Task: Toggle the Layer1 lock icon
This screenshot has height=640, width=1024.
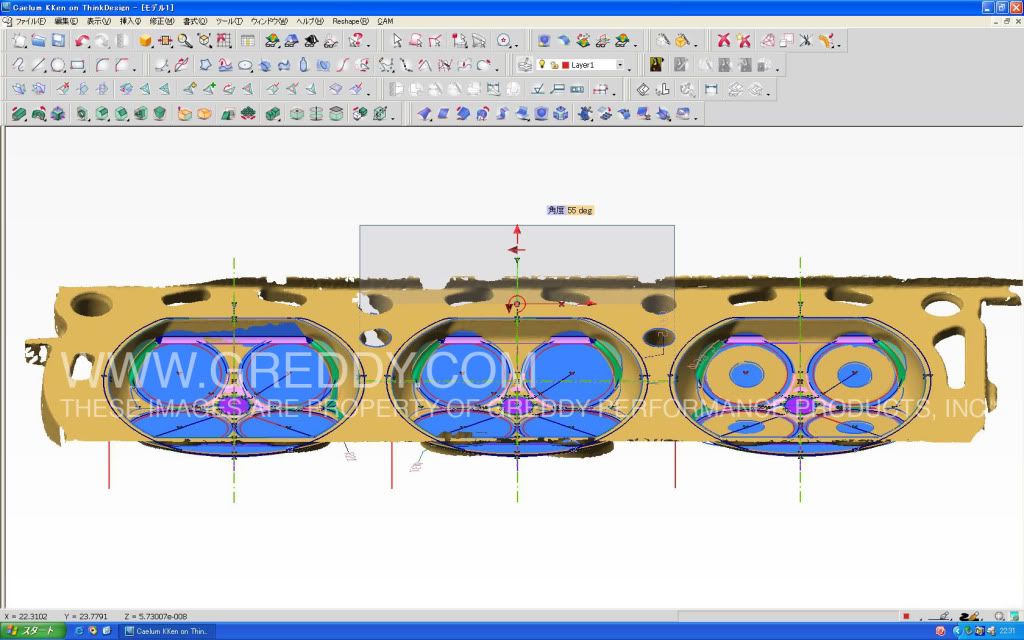Action: click(554, 65)
